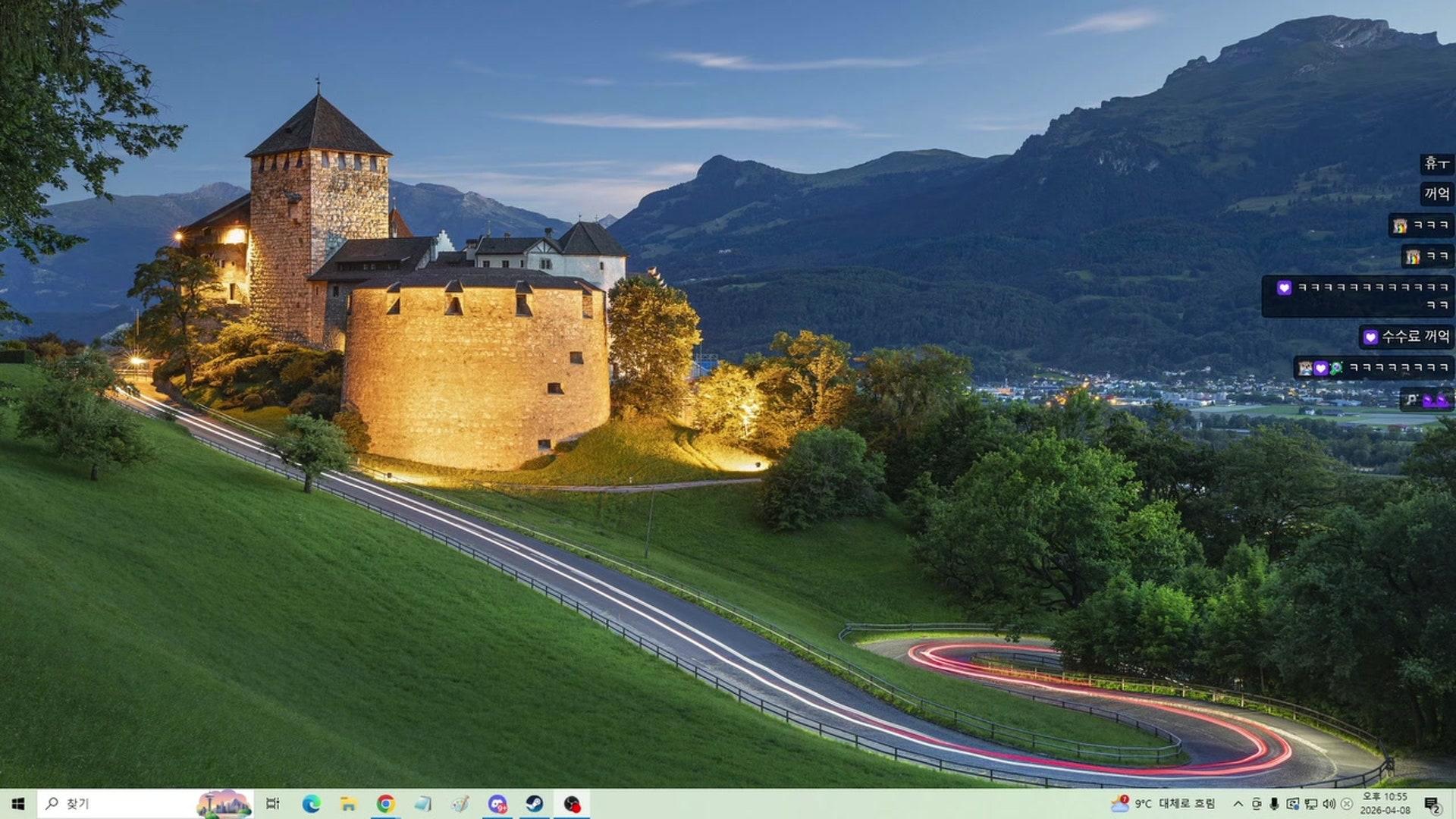The image size is (1456, 819).
Task: Open the network status tray icon
Action: (1311, 804)
